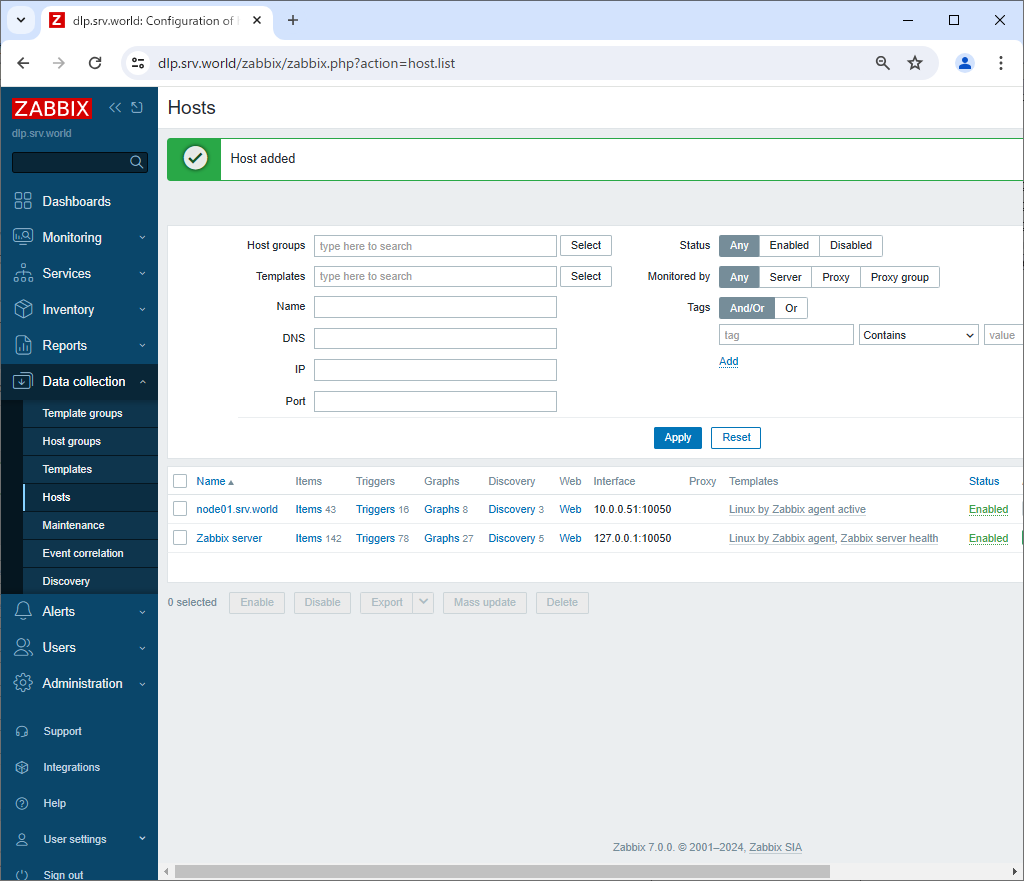The height and width of the screenshot is (881, 1024).
Task: Click the sidebar search magnifier icon
Action: tap(136, 162)
